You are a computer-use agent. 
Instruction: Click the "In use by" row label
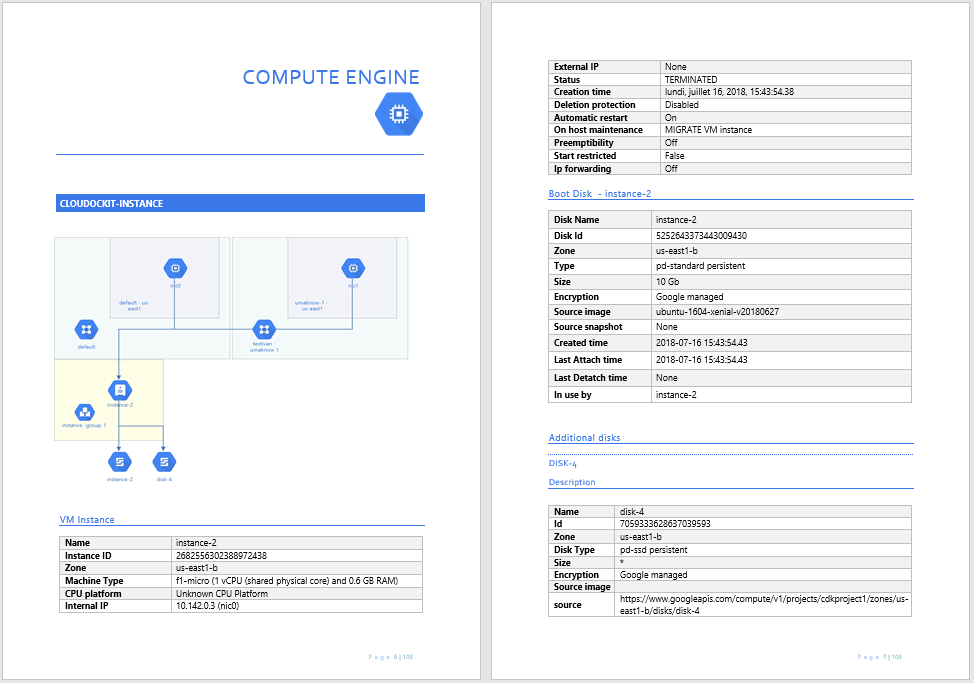coord(573,395)
